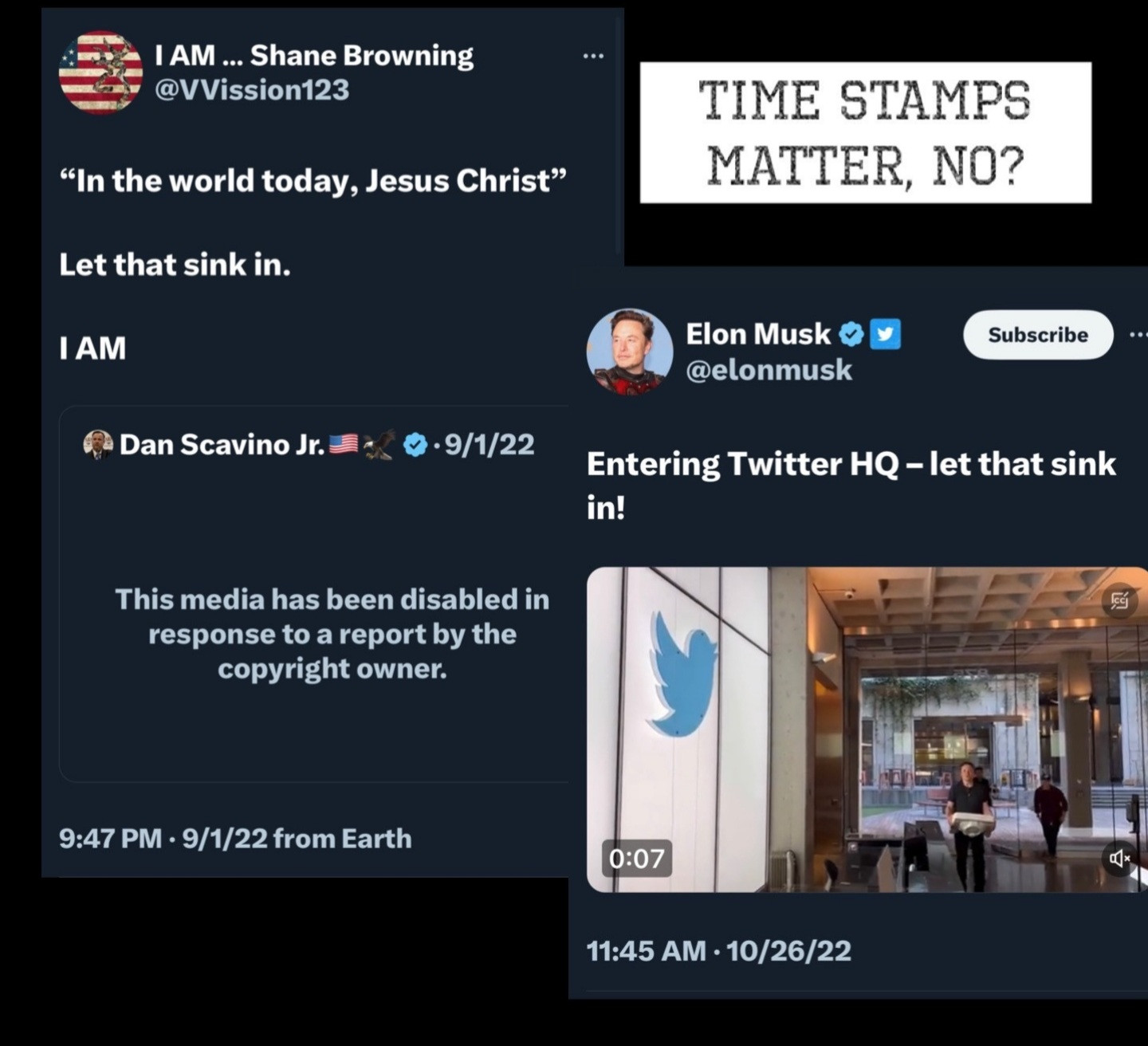1148x1046 pixels.
Task: Play the Entering Twitter HQ video
Action: pos(867,729)
